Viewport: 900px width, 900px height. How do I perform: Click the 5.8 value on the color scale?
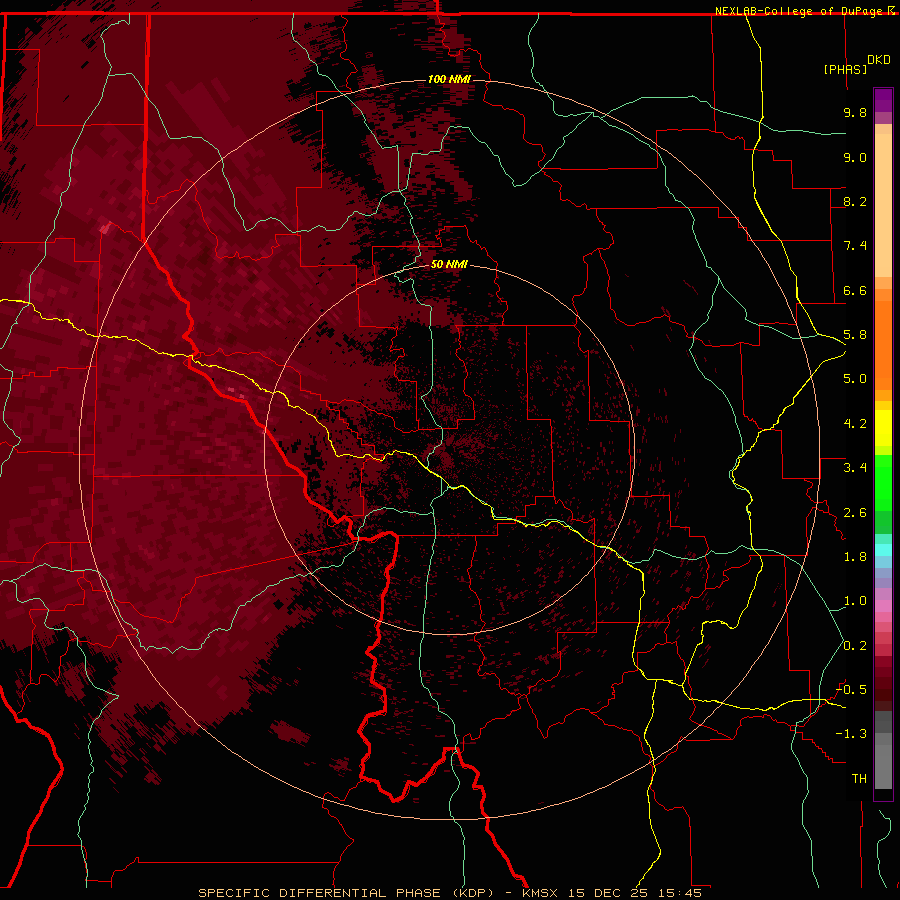tap(855, 335)
